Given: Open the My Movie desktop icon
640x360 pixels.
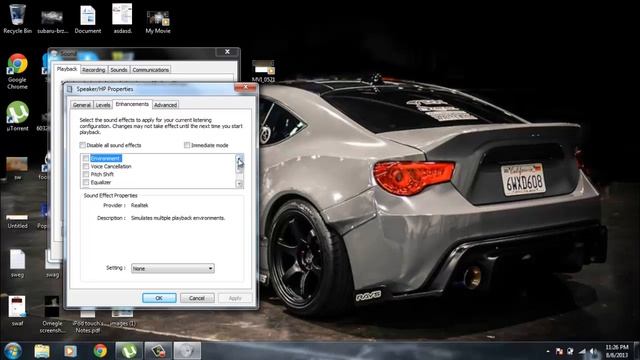Looking at the screenshot, I should [x=158, y=21].
